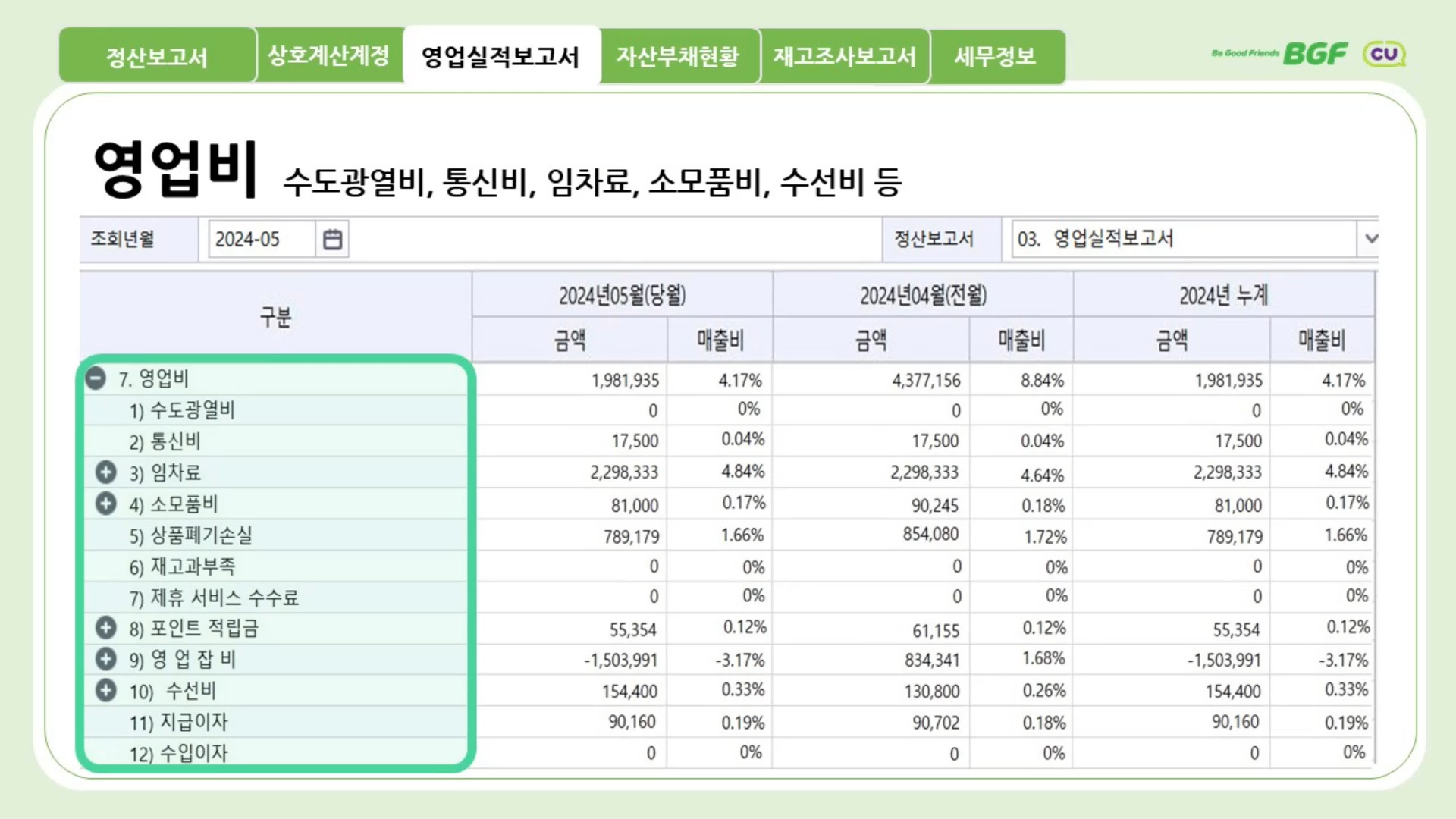This screenshot has height=819, width=1456.
Task: Click the BGF logo
Action: 1315,54
